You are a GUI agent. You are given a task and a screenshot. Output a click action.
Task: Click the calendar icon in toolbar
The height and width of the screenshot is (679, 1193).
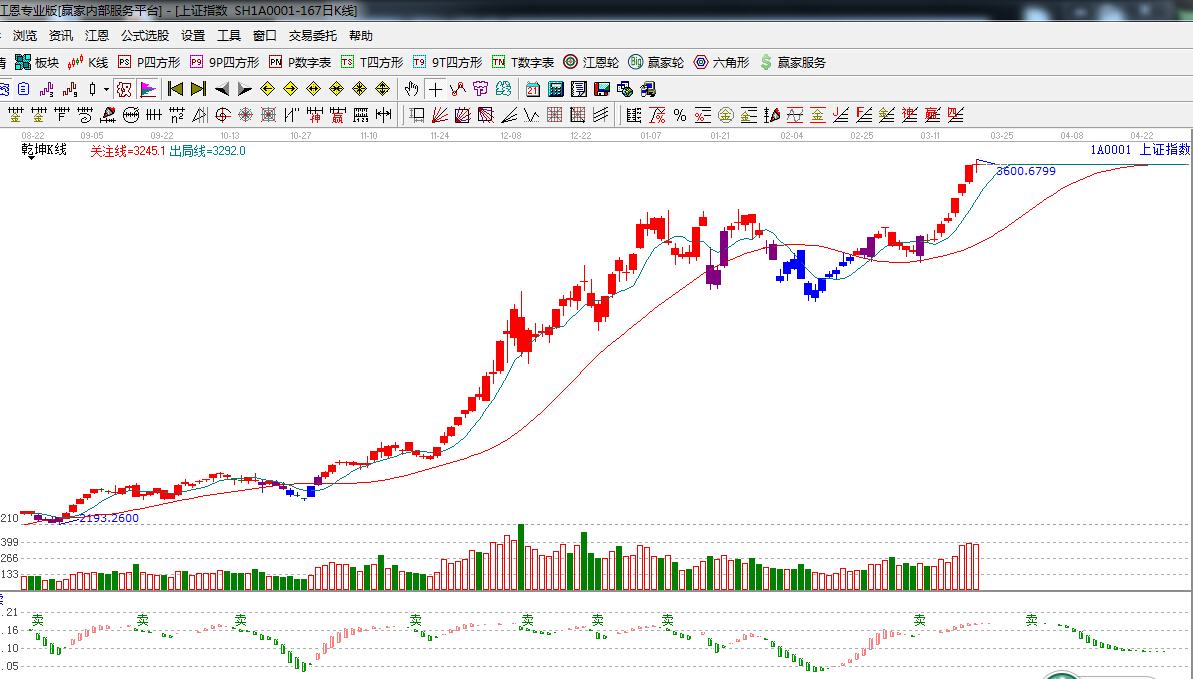pos(532,88)
